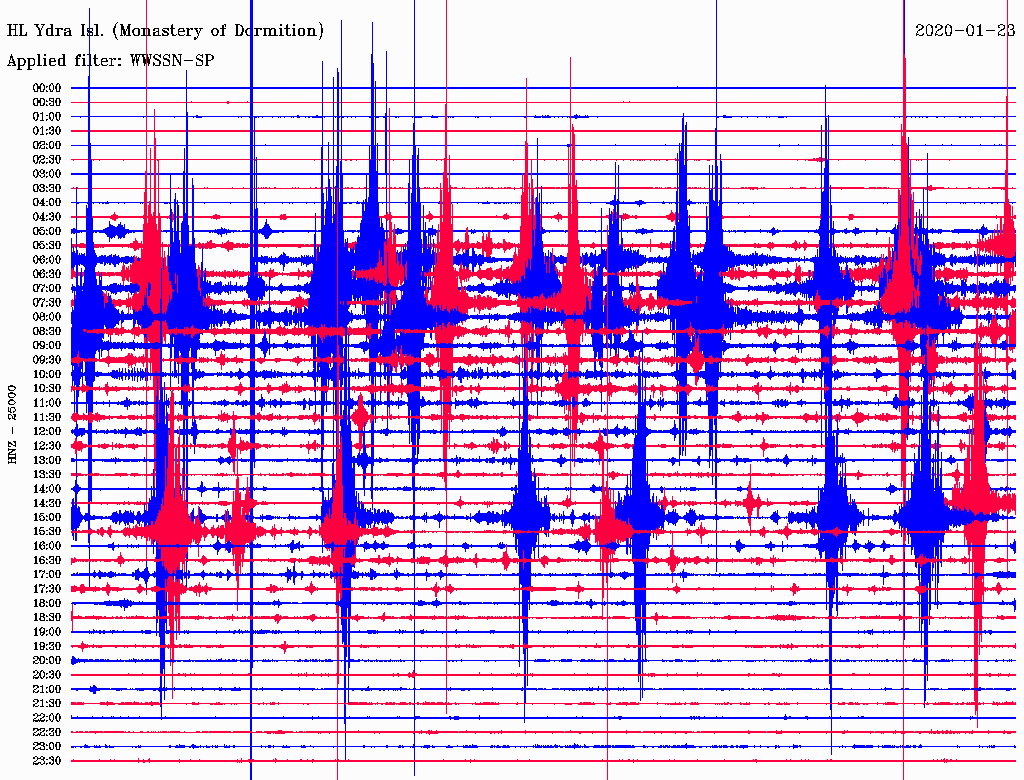The image size is (1024, 780).
Task: Select the 09:00 time label
Action: pyautogui.click(x=47, y=346)
